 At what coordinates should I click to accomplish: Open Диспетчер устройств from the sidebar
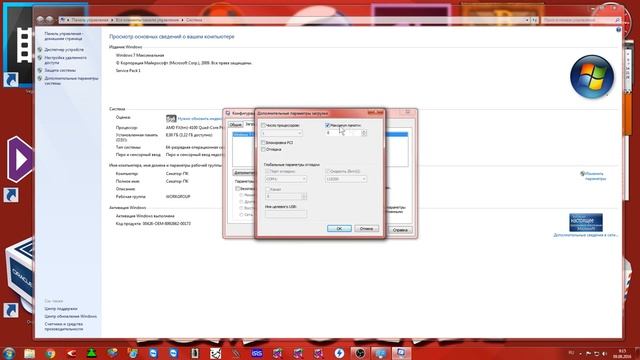[64, 49]
